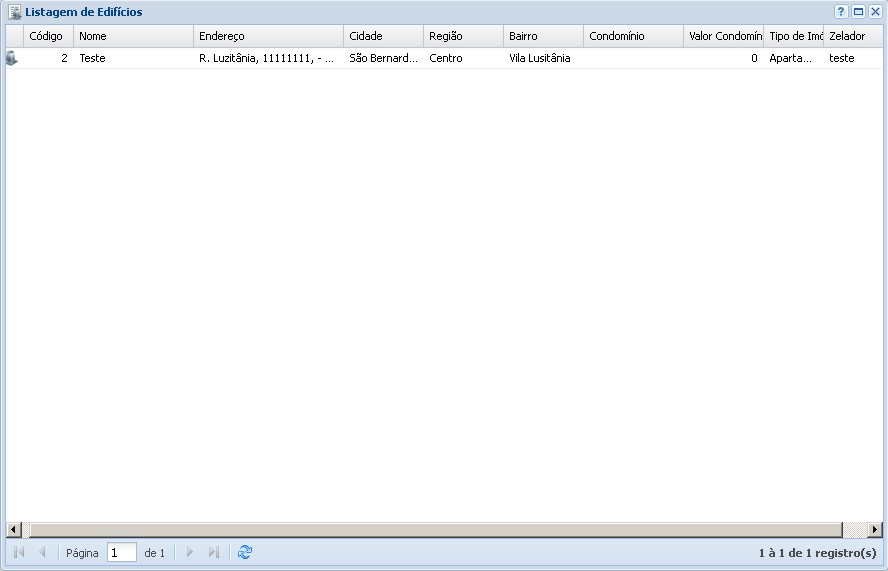Click the Listagem de Edifícios title icon
Image resolution: width=888 pixels, height=571 pixels.
pos(15,12)
